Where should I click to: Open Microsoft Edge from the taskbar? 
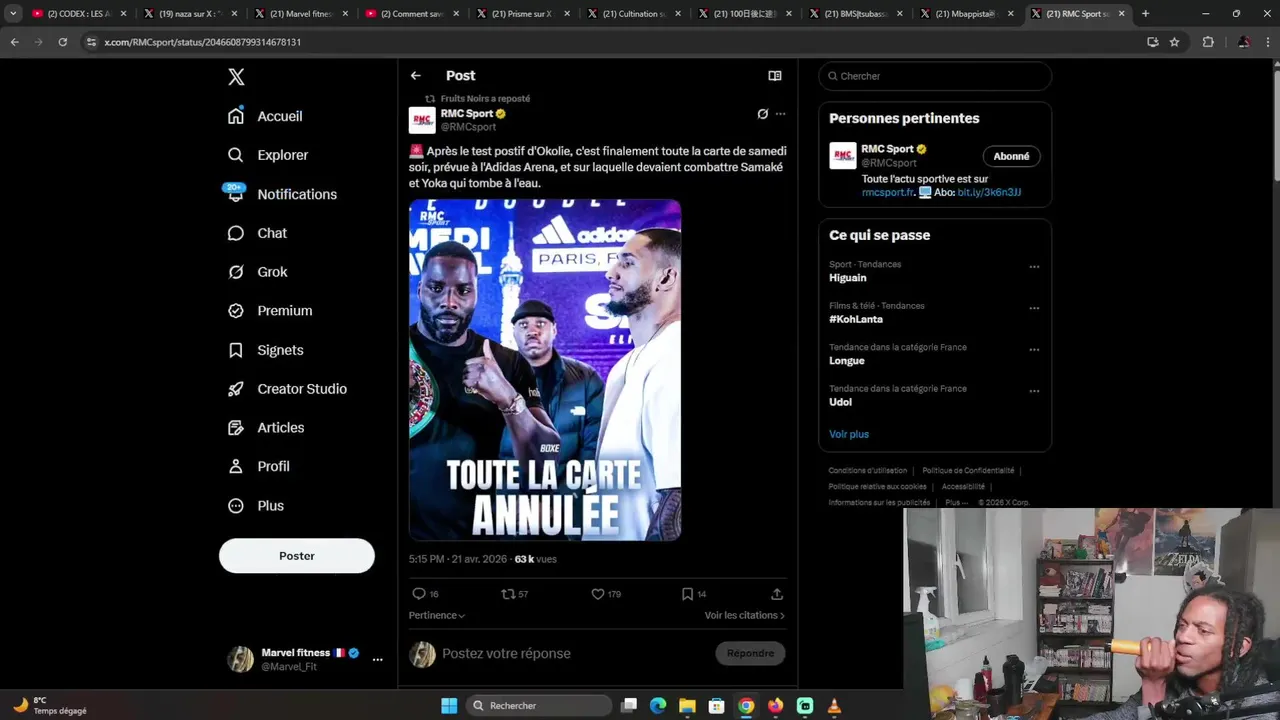658,706
